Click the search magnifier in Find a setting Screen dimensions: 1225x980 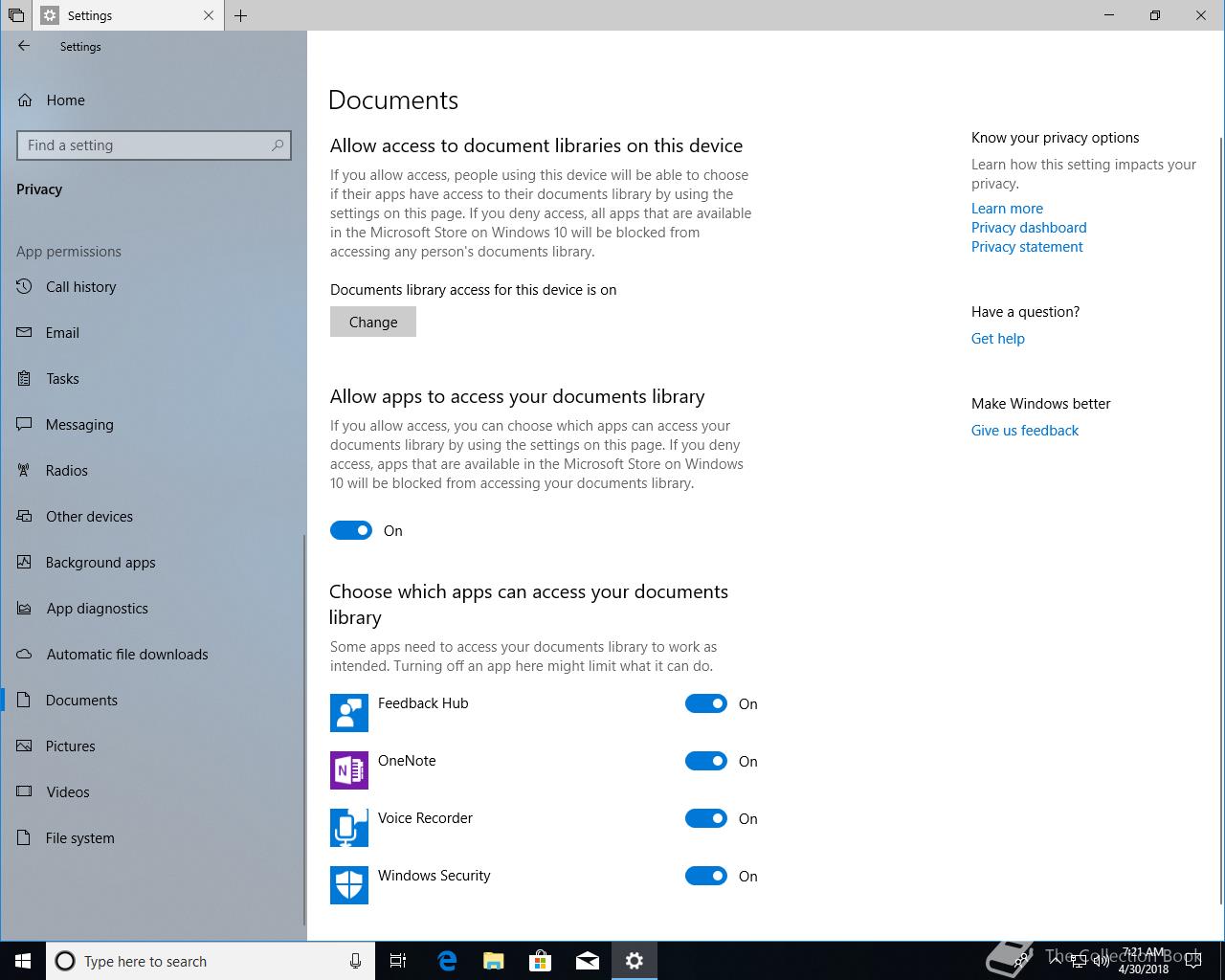[x=278, y=145]
